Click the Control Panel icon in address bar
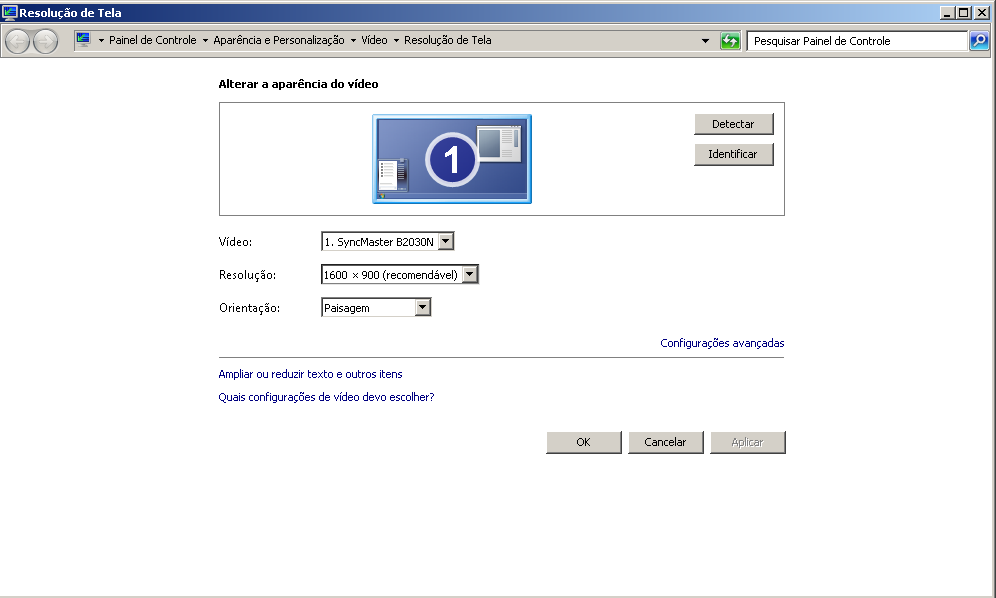The height and width of the screenshot is (598, 996). (x=83, y=40)
